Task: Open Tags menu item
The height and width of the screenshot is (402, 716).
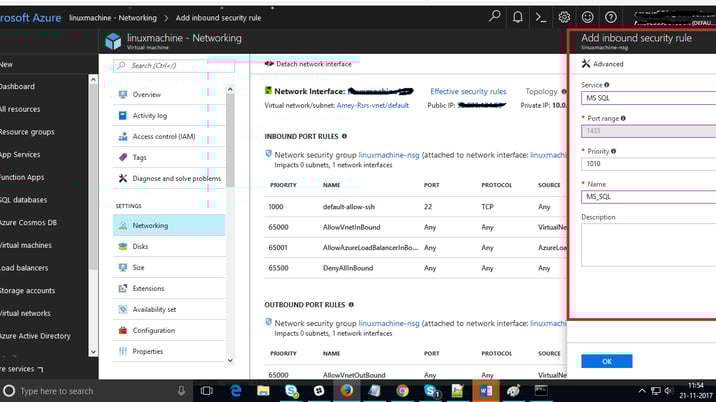Action: pos(169,158)
